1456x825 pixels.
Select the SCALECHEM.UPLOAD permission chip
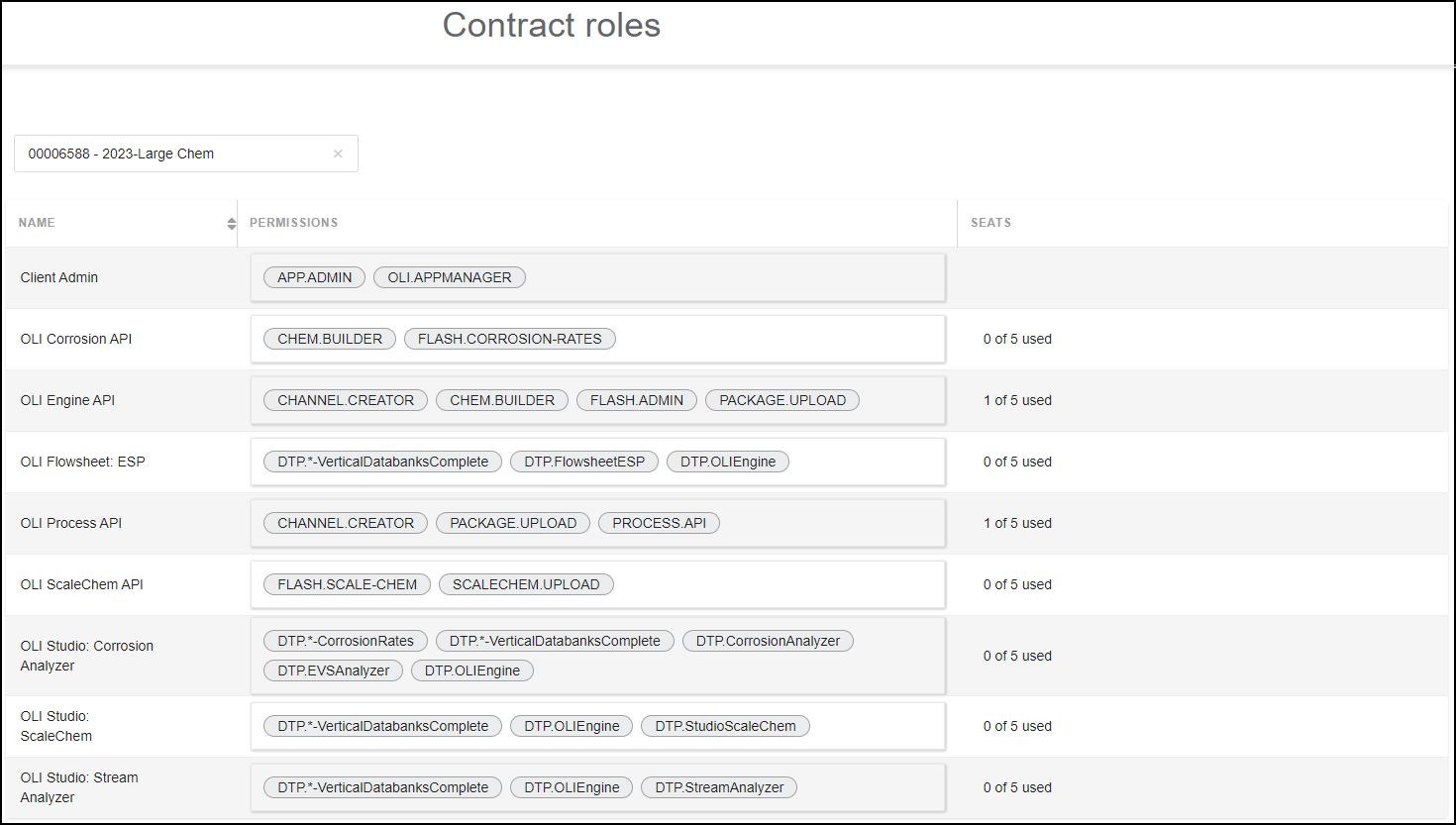tap(525, 584)
